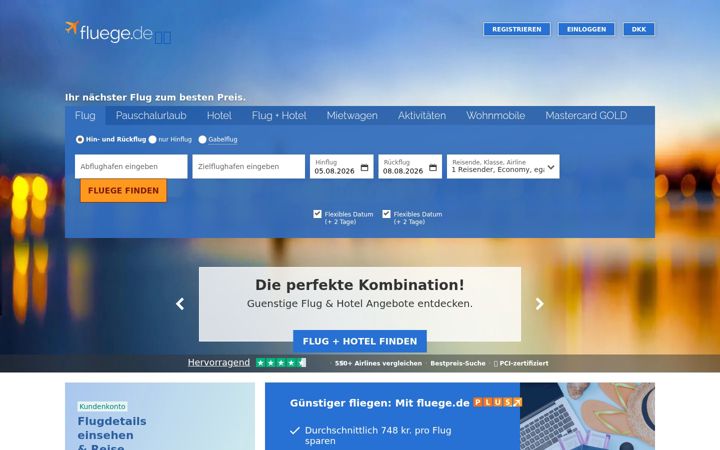Screen dimensions: 720x450
Task: Open Mastercard GOLD tab
Action: (x=586, y=116)
